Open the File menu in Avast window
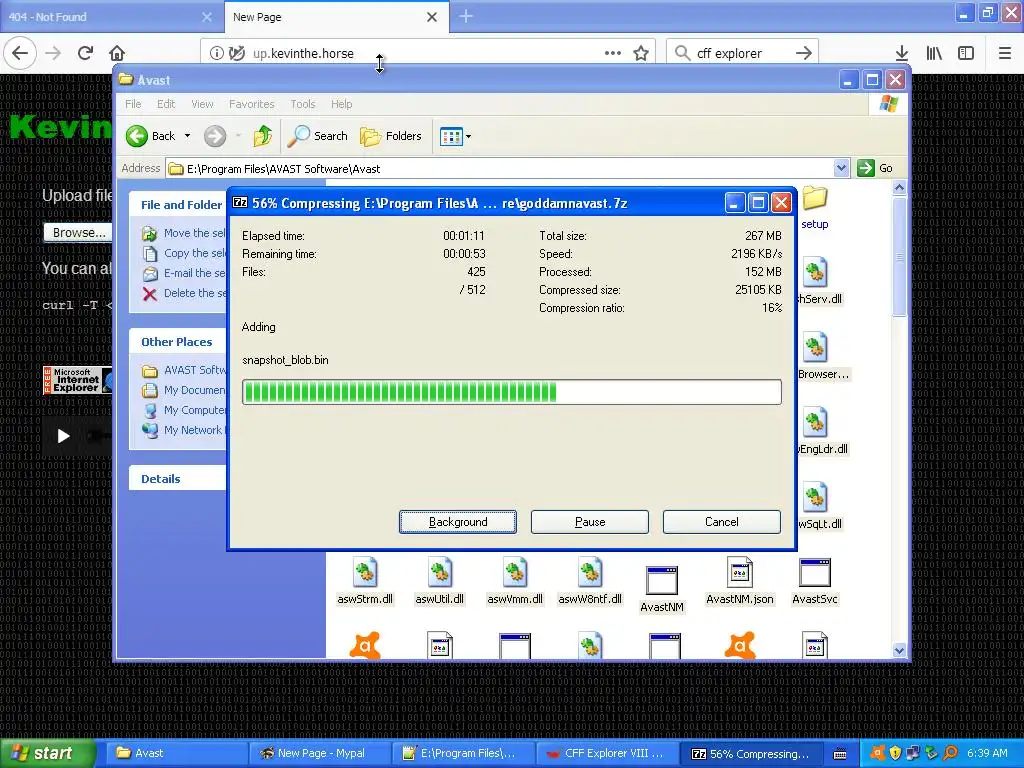 [x=133, y=104]
